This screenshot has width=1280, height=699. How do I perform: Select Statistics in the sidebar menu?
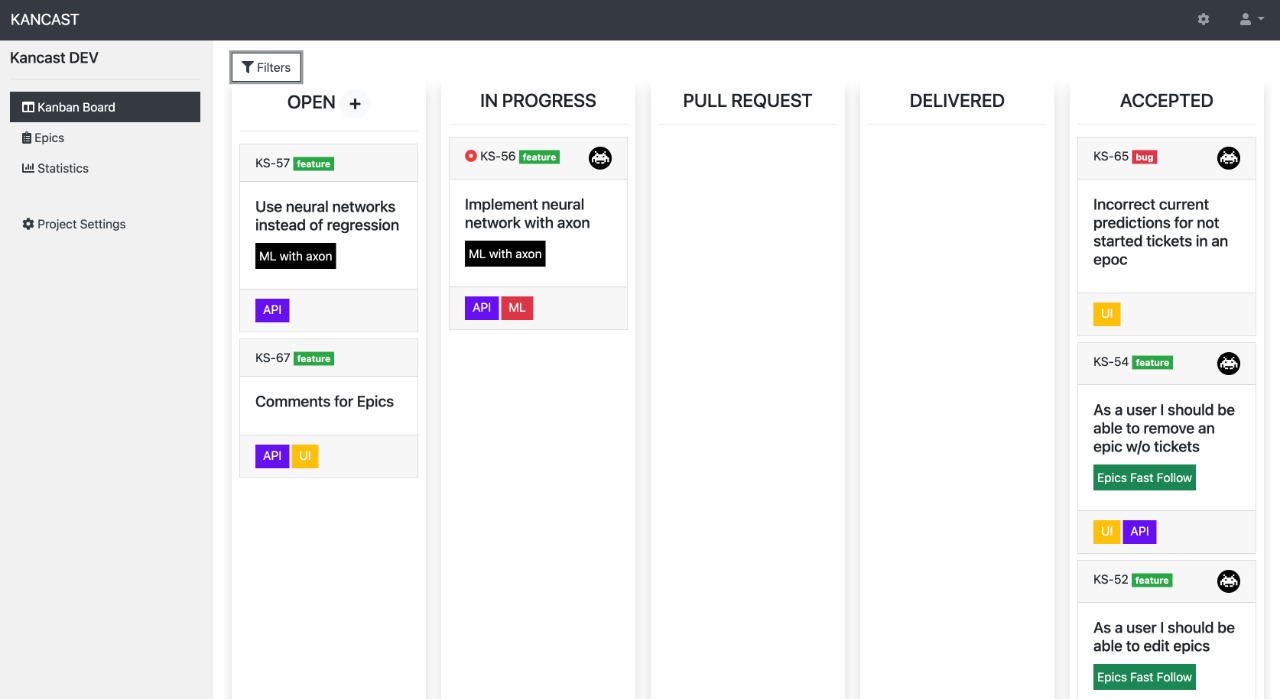coord(61,168)
